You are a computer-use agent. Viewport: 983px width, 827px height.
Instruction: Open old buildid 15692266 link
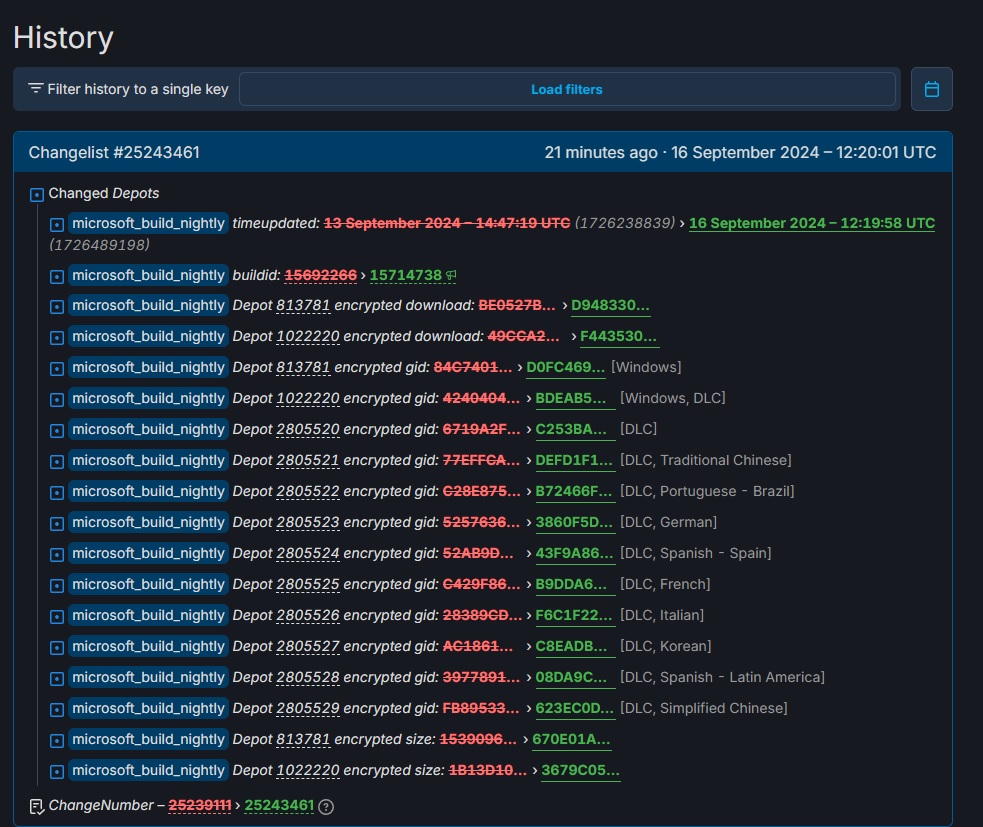pyautogui.click(x=320, y=275)
